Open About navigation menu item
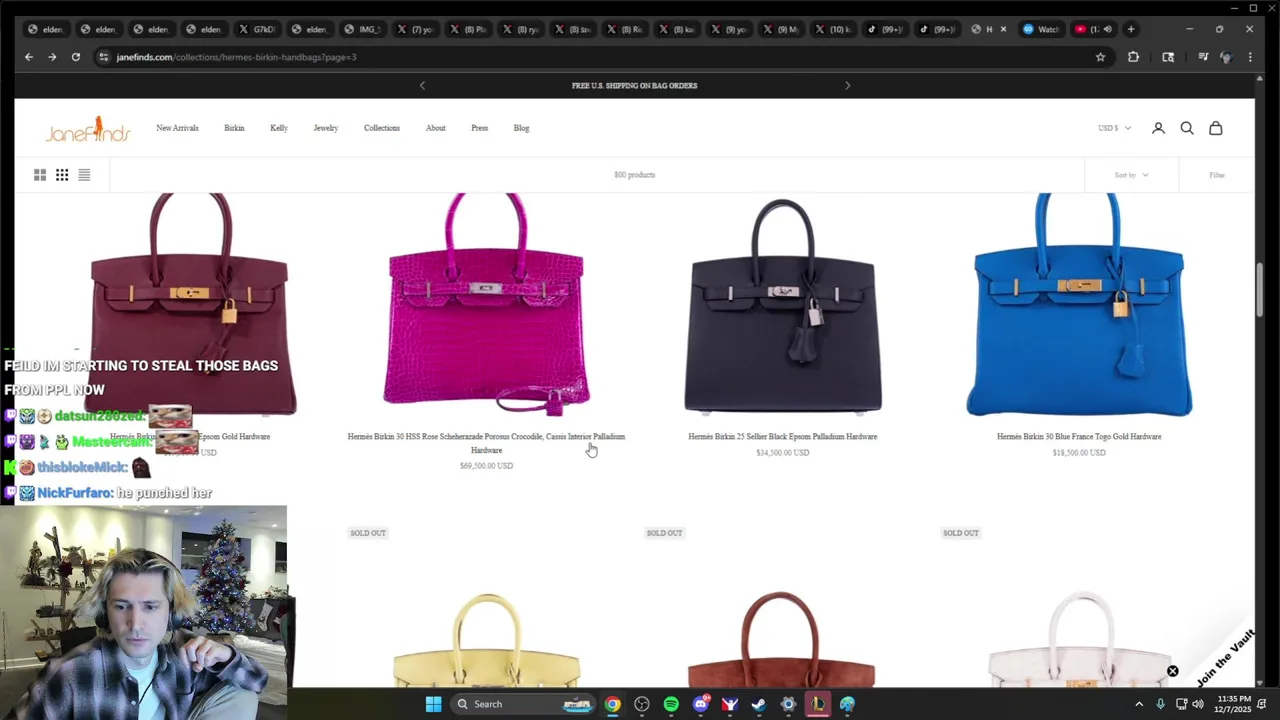Image resolution: width=1280 pixels, height=720 pixels. point(436,128)
